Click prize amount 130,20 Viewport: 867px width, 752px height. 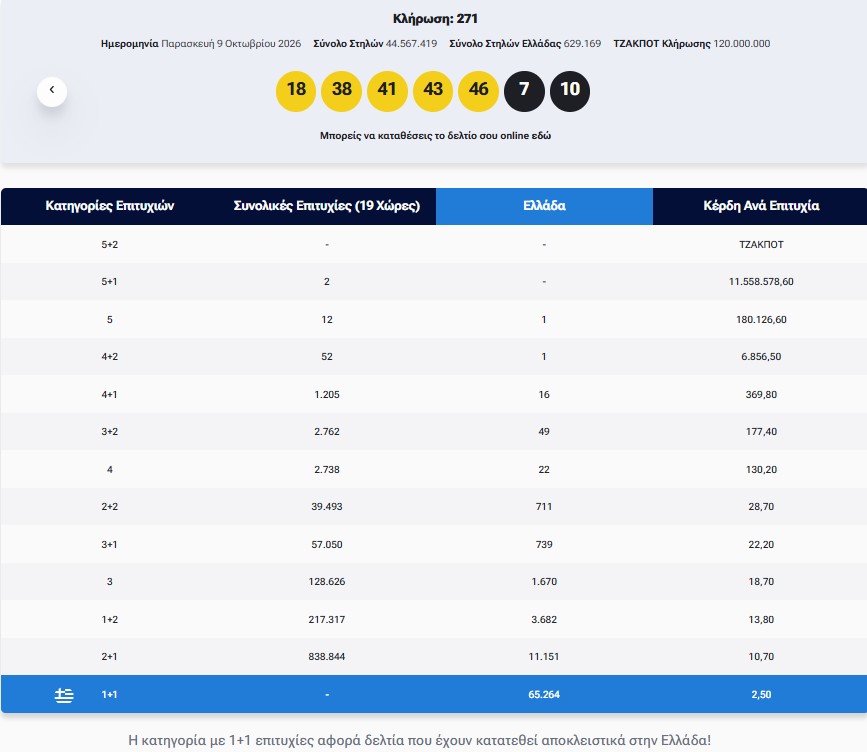point(761,469)
